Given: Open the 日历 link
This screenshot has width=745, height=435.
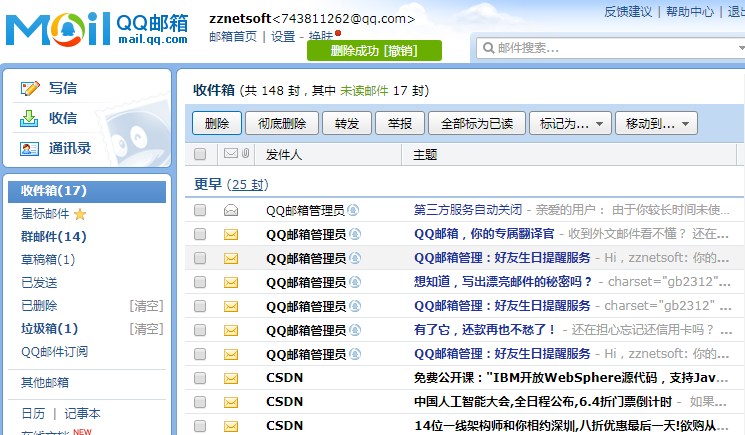Looking at the screenshot, I should tap(33, 414).
